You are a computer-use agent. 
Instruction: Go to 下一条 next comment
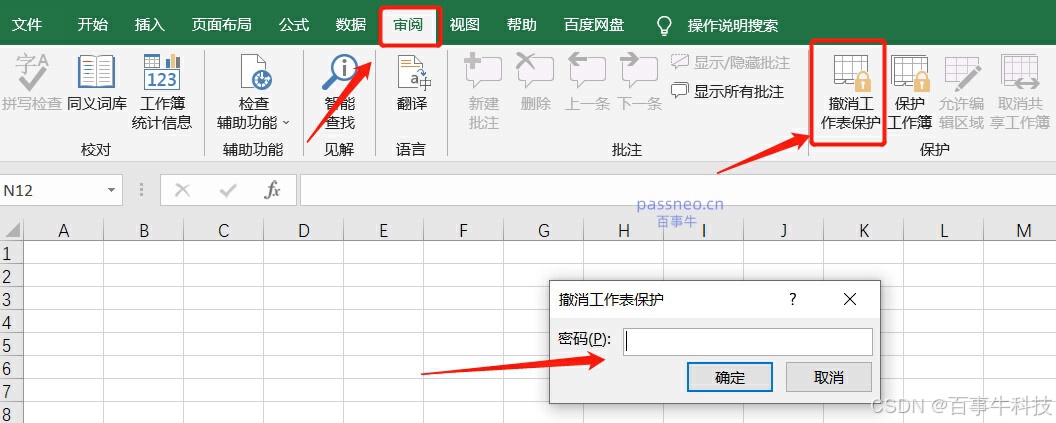(639, 82)
